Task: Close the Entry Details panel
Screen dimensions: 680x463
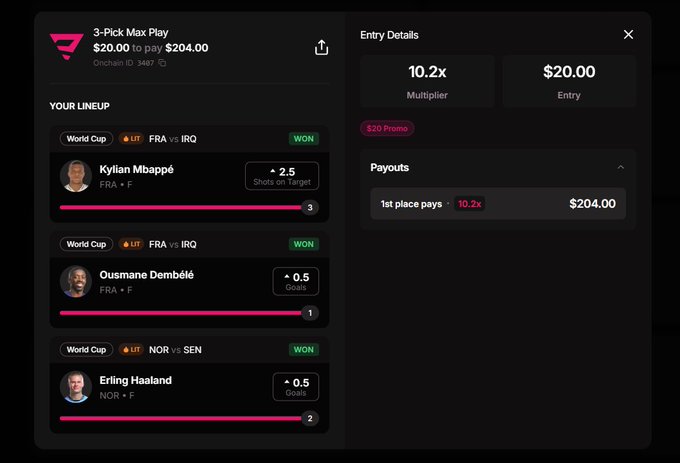Action: 628,35
